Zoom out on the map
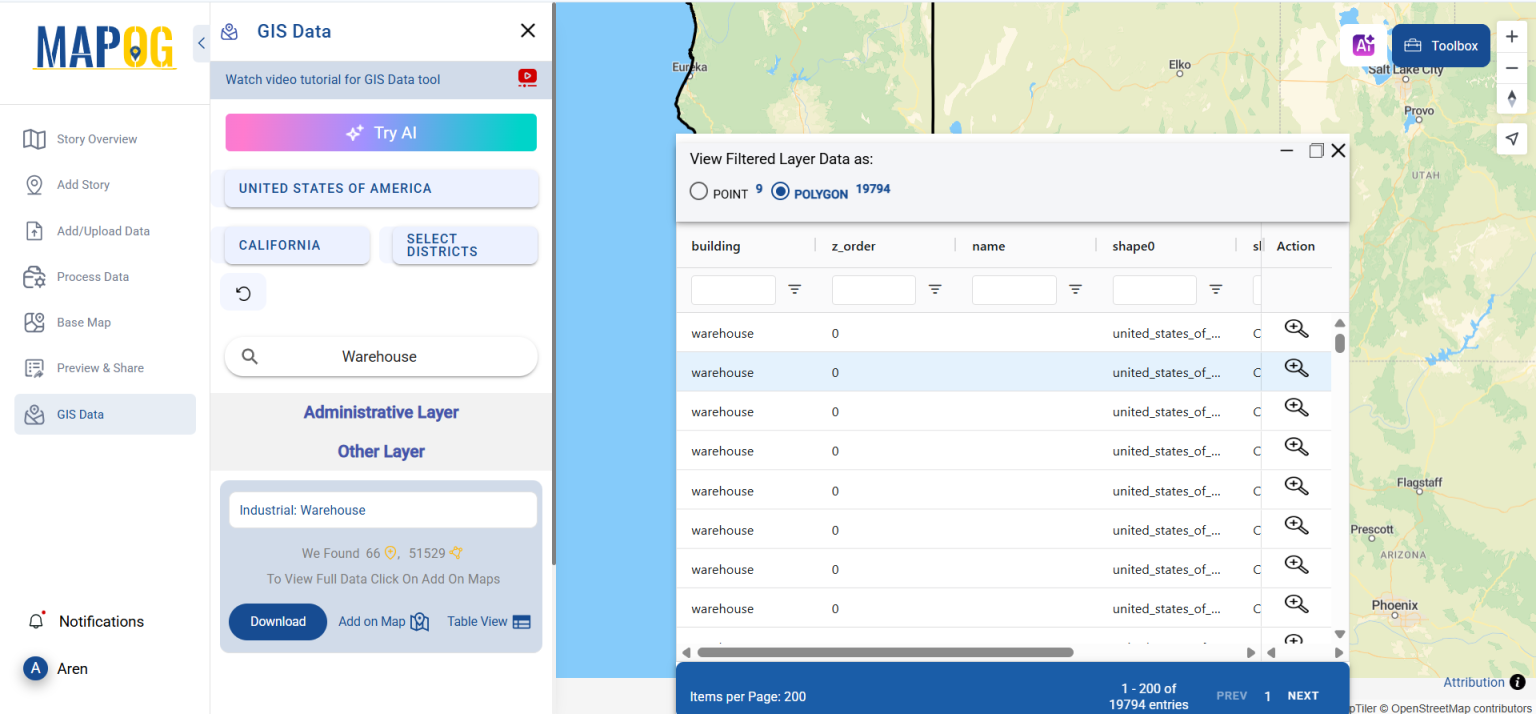This screenshot has width=1536, height=714. (1513, 68)
